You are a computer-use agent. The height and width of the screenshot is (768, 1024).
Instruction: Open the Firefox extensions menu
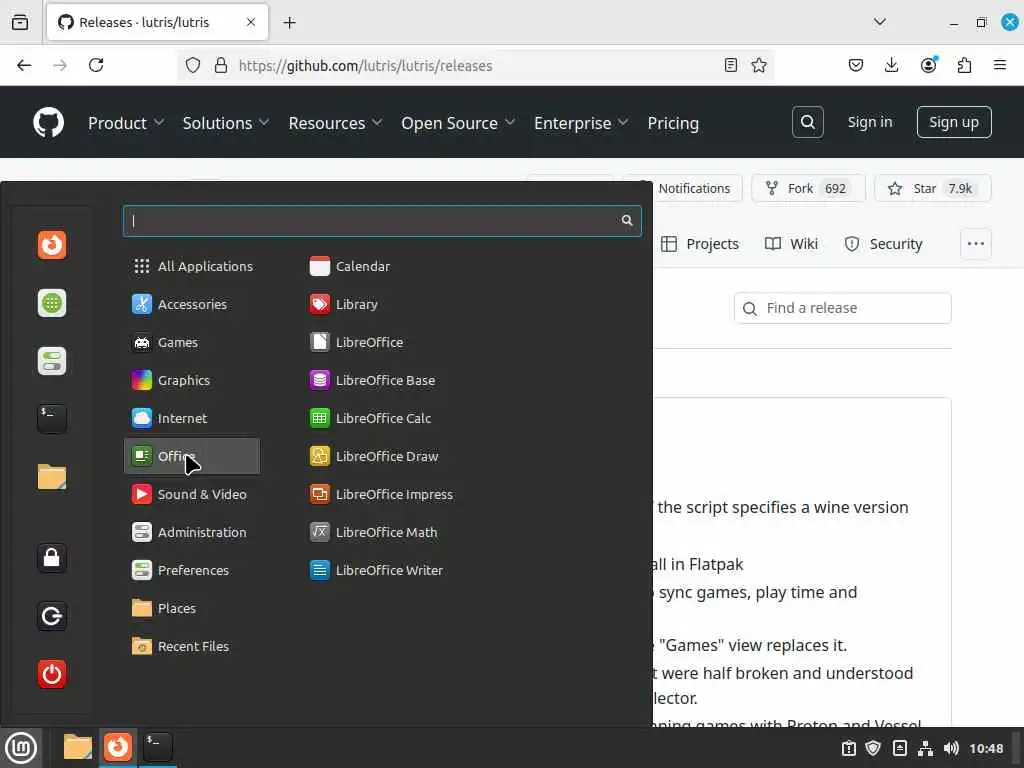click(965, 65)
